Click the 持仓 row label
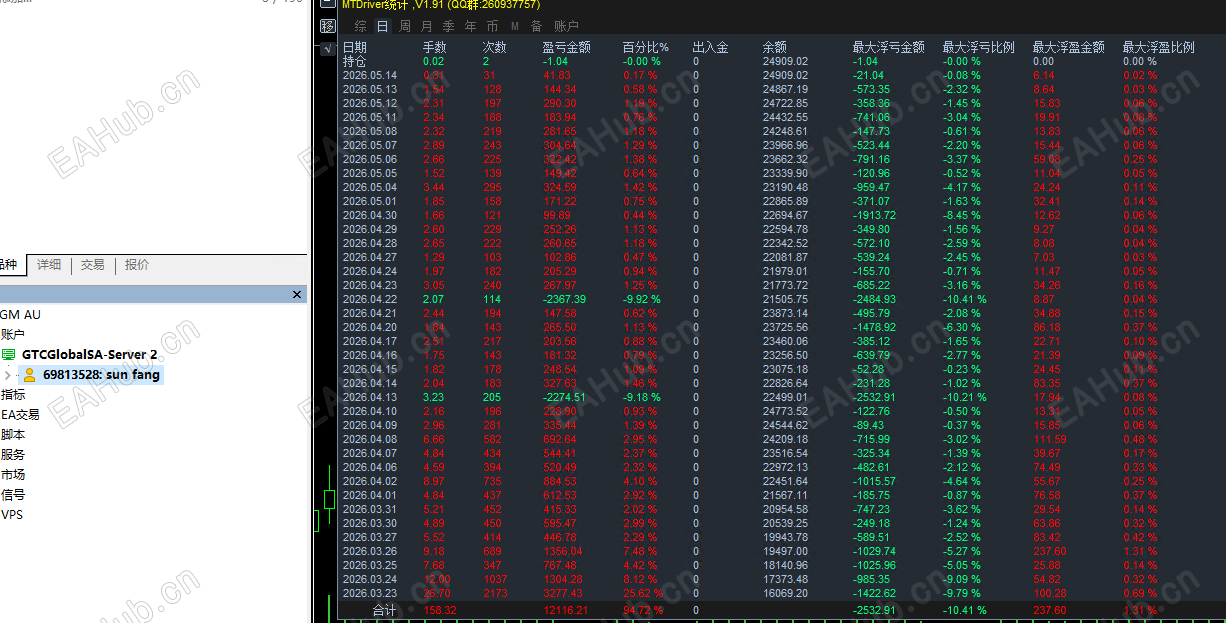Viewport: 1226px width, 623px height. pos(355,61)
